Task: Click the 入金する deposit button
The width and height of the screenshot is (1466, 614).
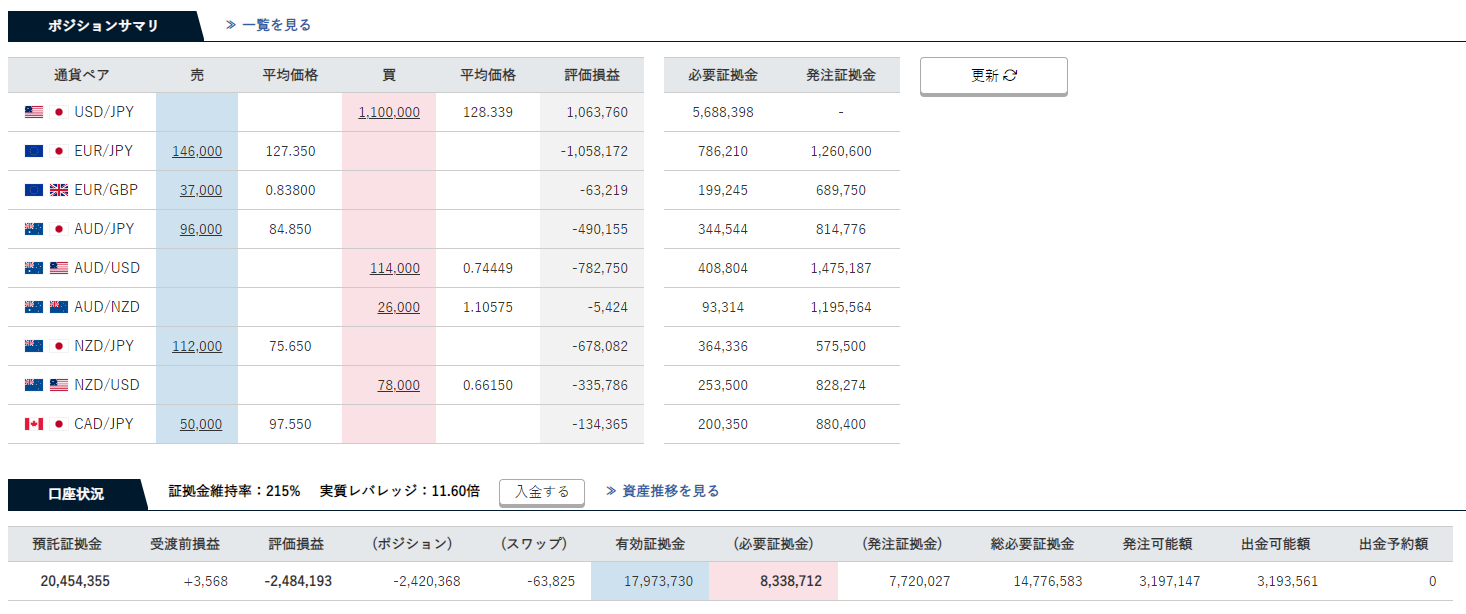Action: (542, 491)
